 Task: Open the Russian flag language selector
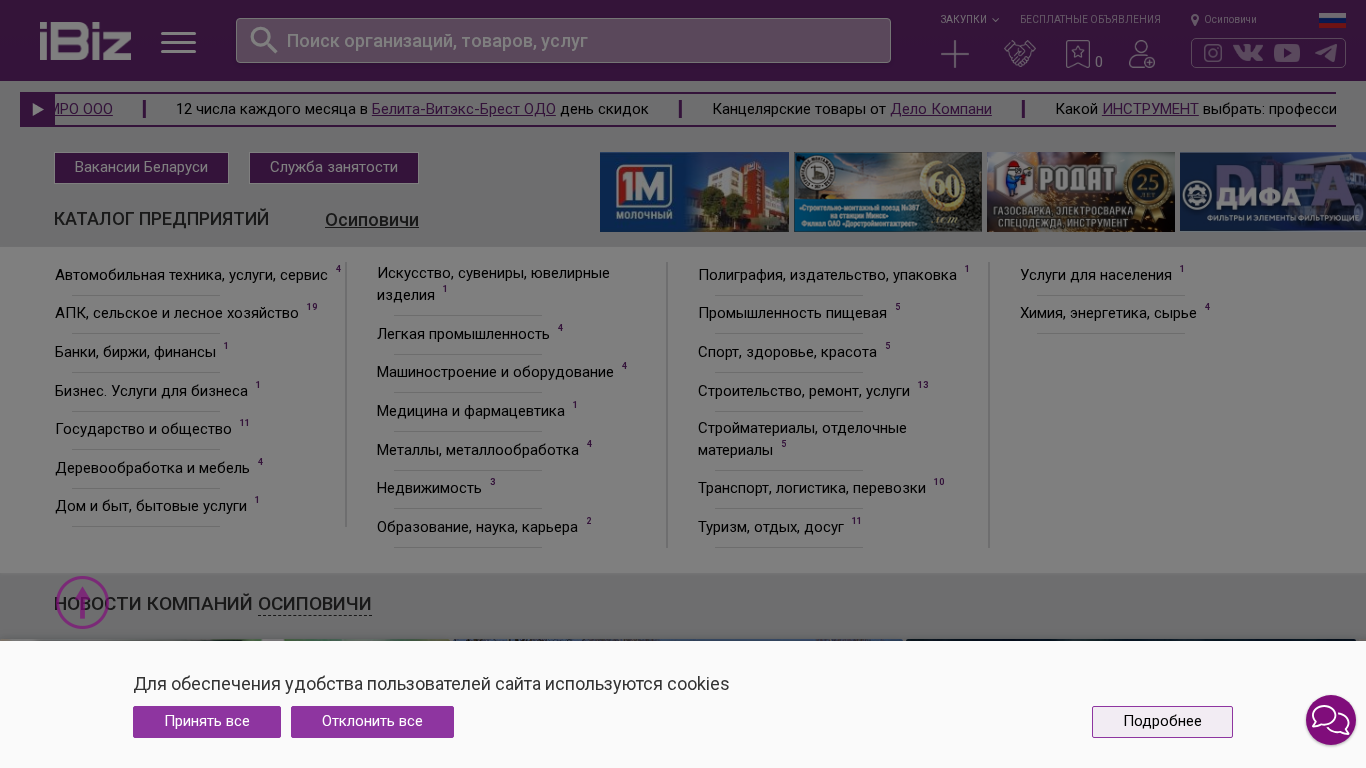[x=1332, y=20]
